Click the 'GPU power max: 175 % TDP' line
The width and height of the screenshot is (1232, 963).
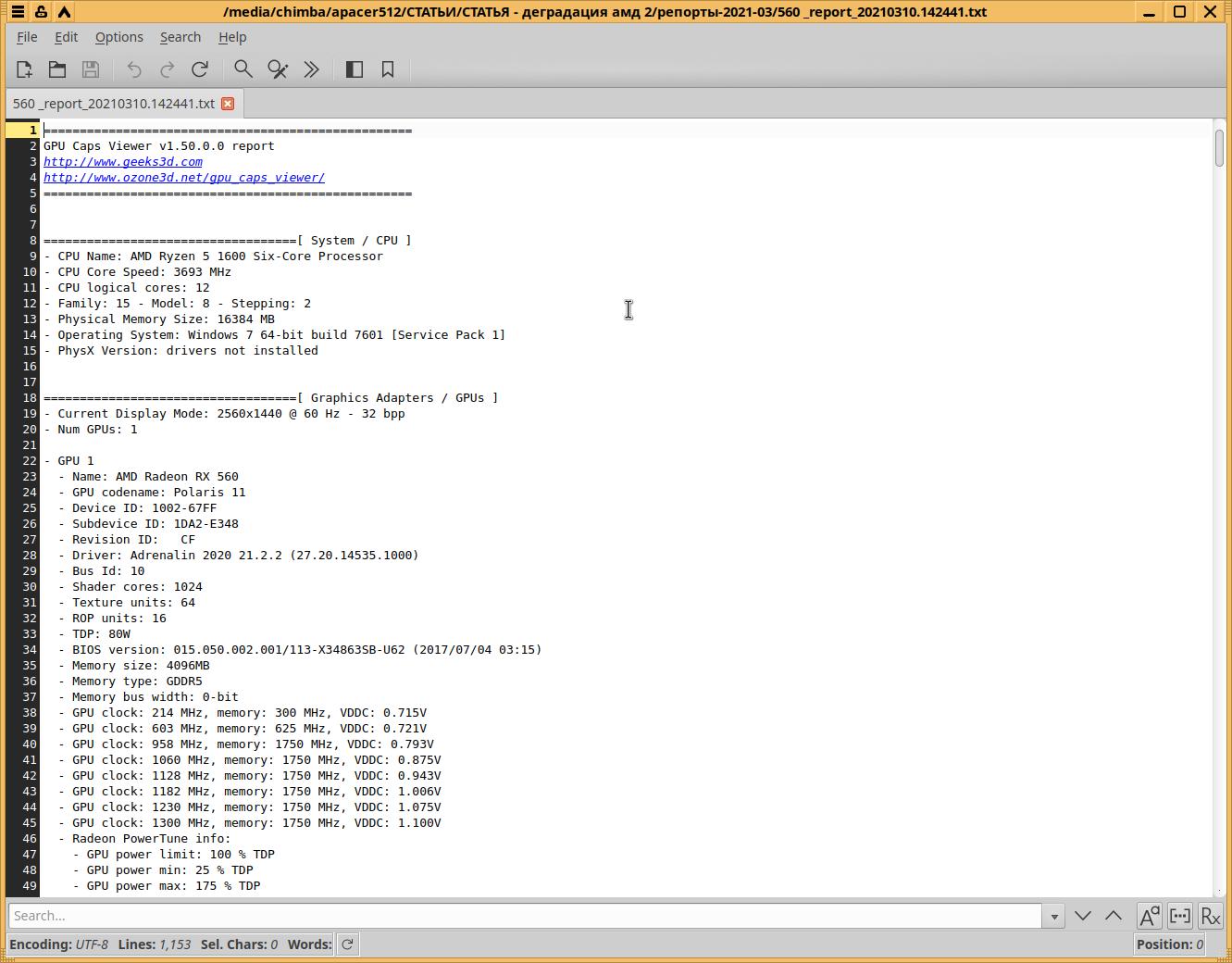pos(167,886)
